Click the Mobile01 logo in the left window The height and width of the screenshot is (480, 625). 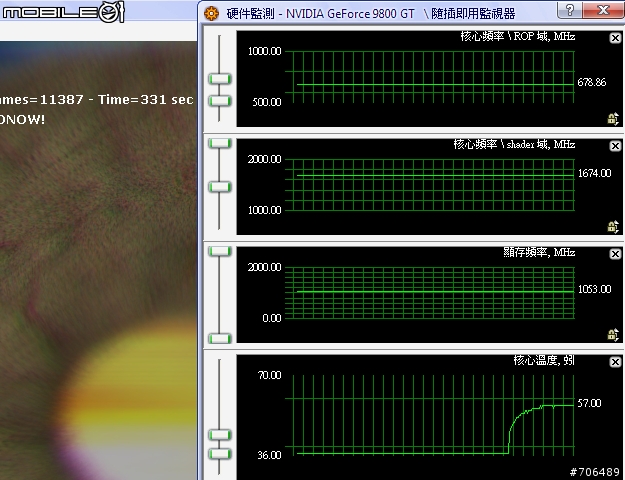pyautogui.click(x=64, y=12)
